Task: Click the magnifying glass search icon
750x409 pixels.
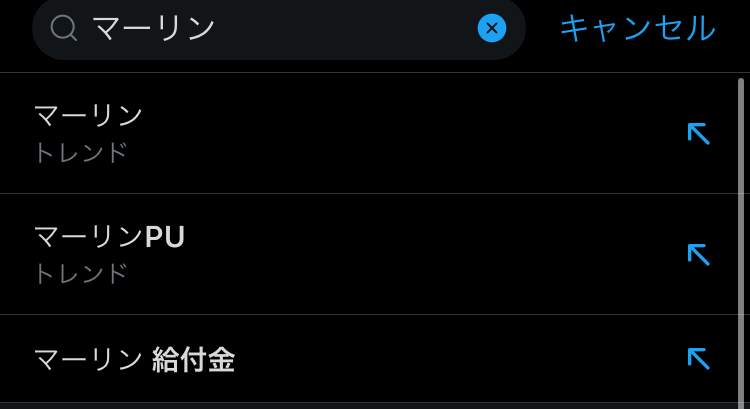Action: point(64,28)
